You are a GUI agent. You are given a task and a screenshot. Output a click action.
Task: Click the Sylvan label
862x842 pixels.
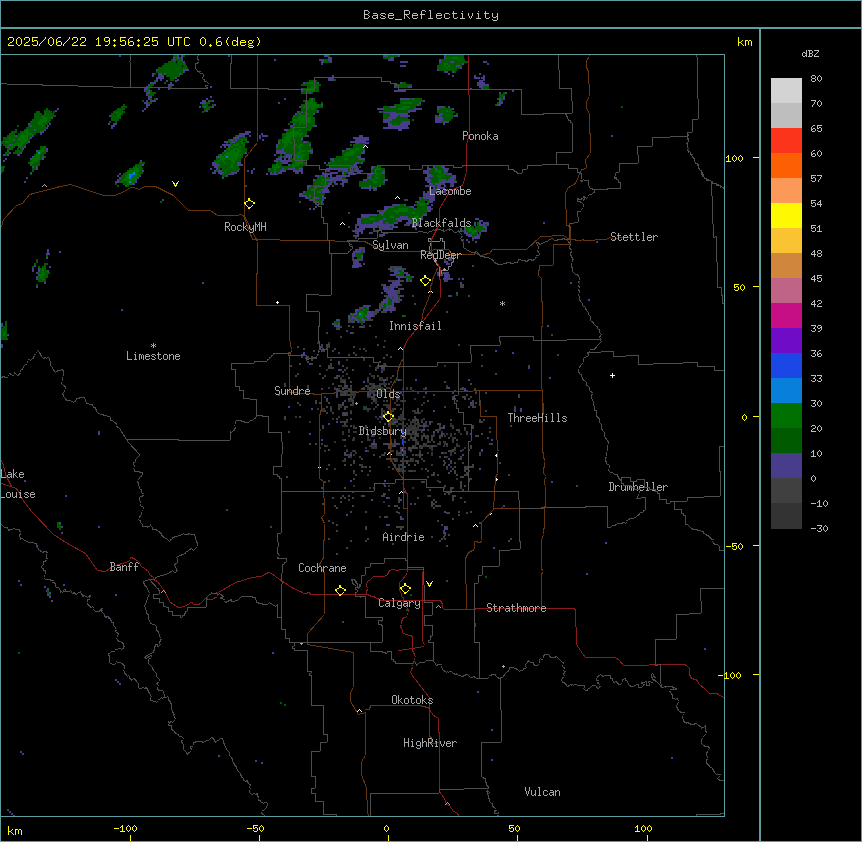(390, 245)
